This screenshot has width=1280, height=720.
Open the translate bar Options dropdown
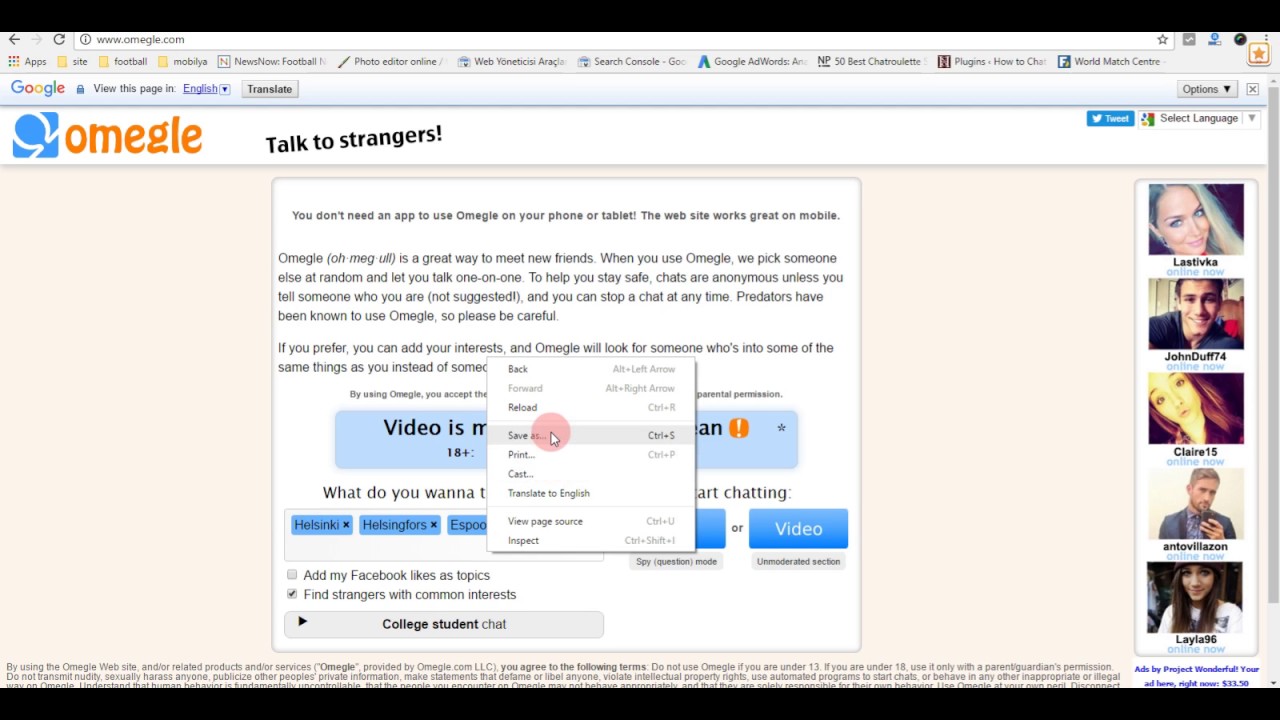(x=1207, y=89)
